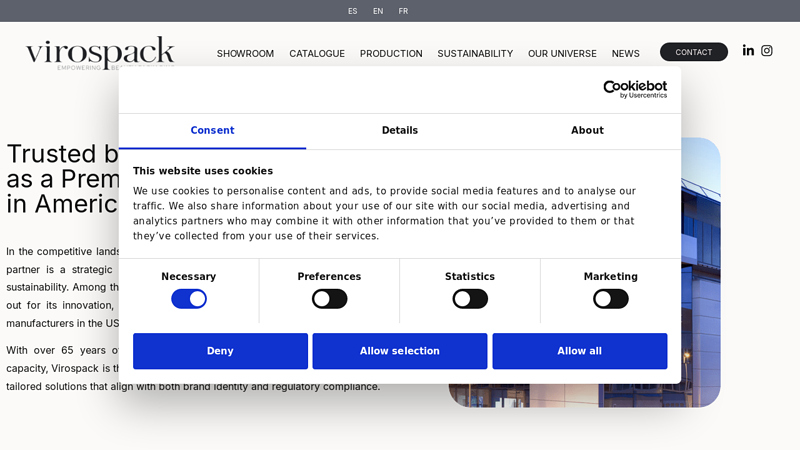800x450 pixels.
Task: Turn on the Marketing cookies toggle
Action: [611, 298]
